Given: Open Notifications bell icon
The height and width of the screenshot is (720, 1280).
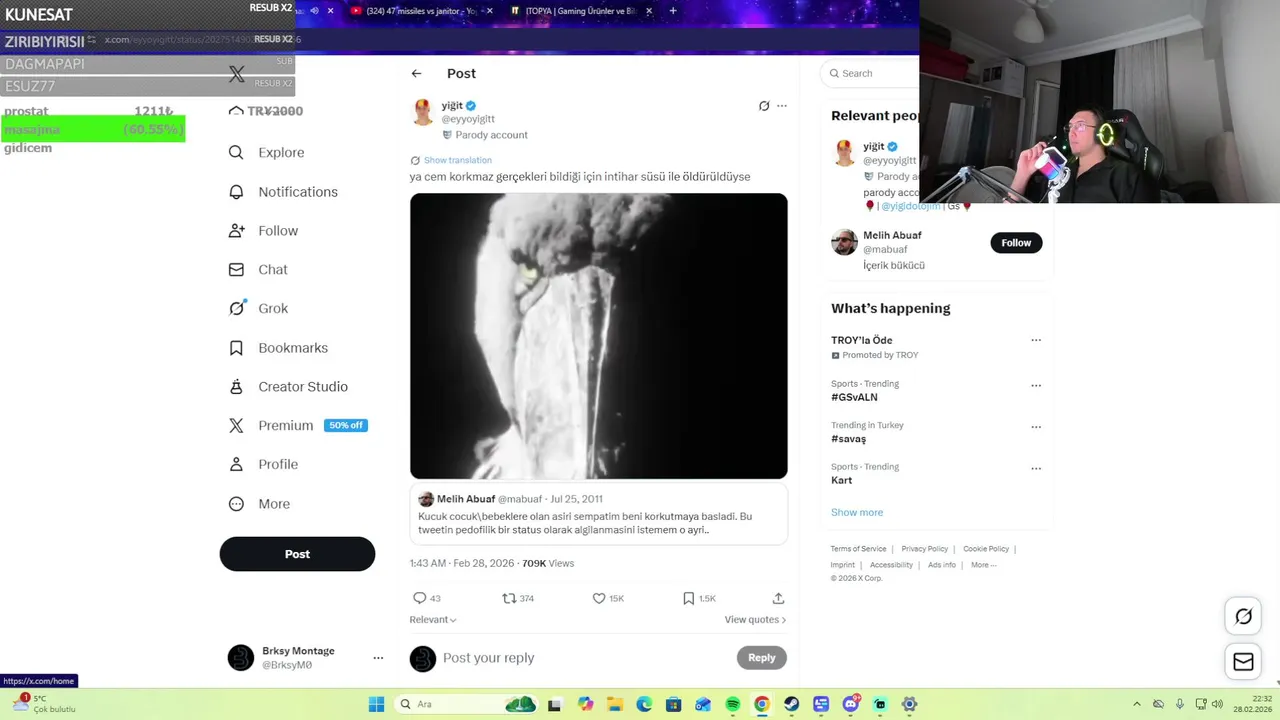Looking at the screenshot, I should point(236,191).
